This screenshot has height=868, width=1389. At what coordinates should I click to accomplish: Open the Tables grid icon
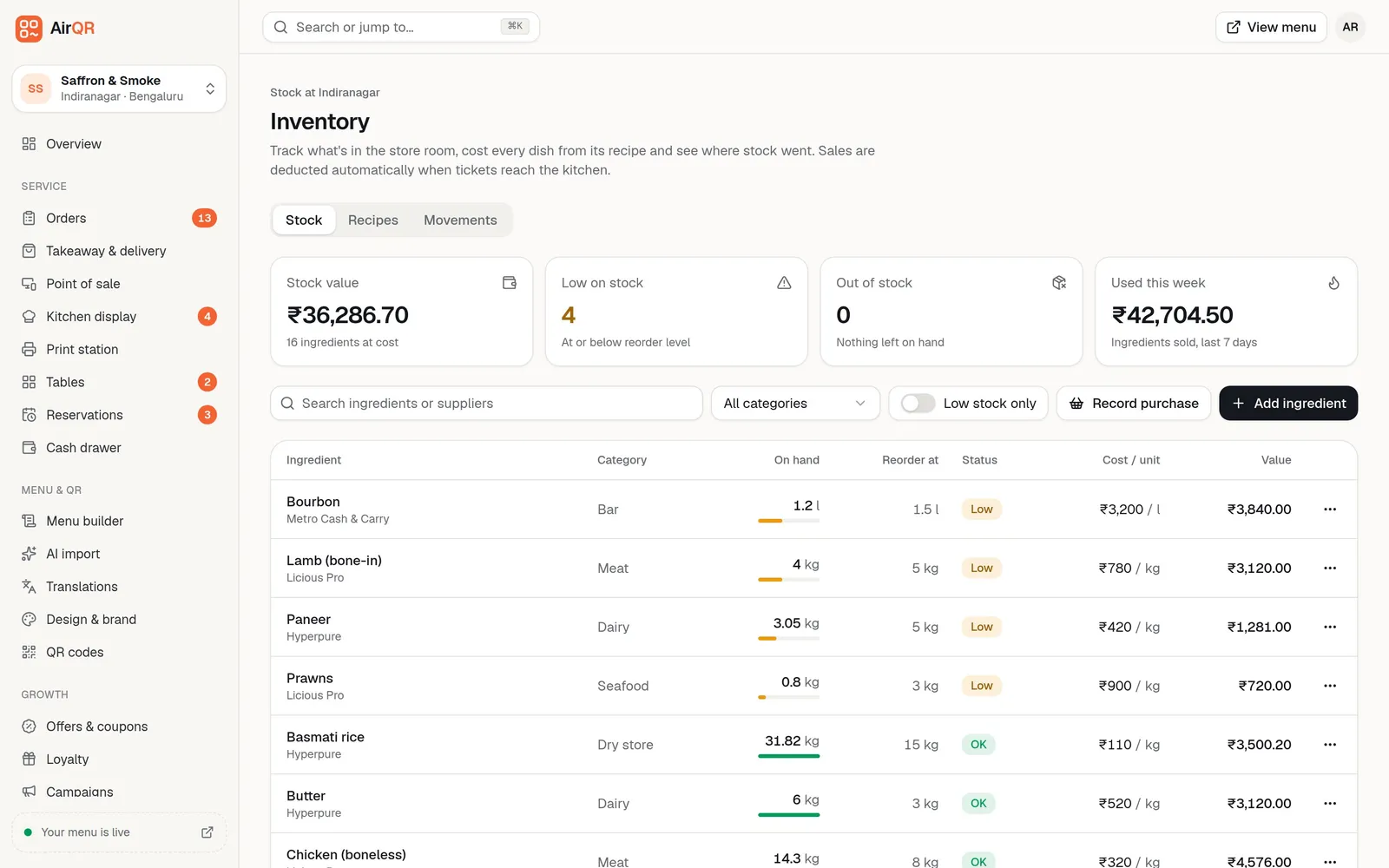click(x=29, y=382)
